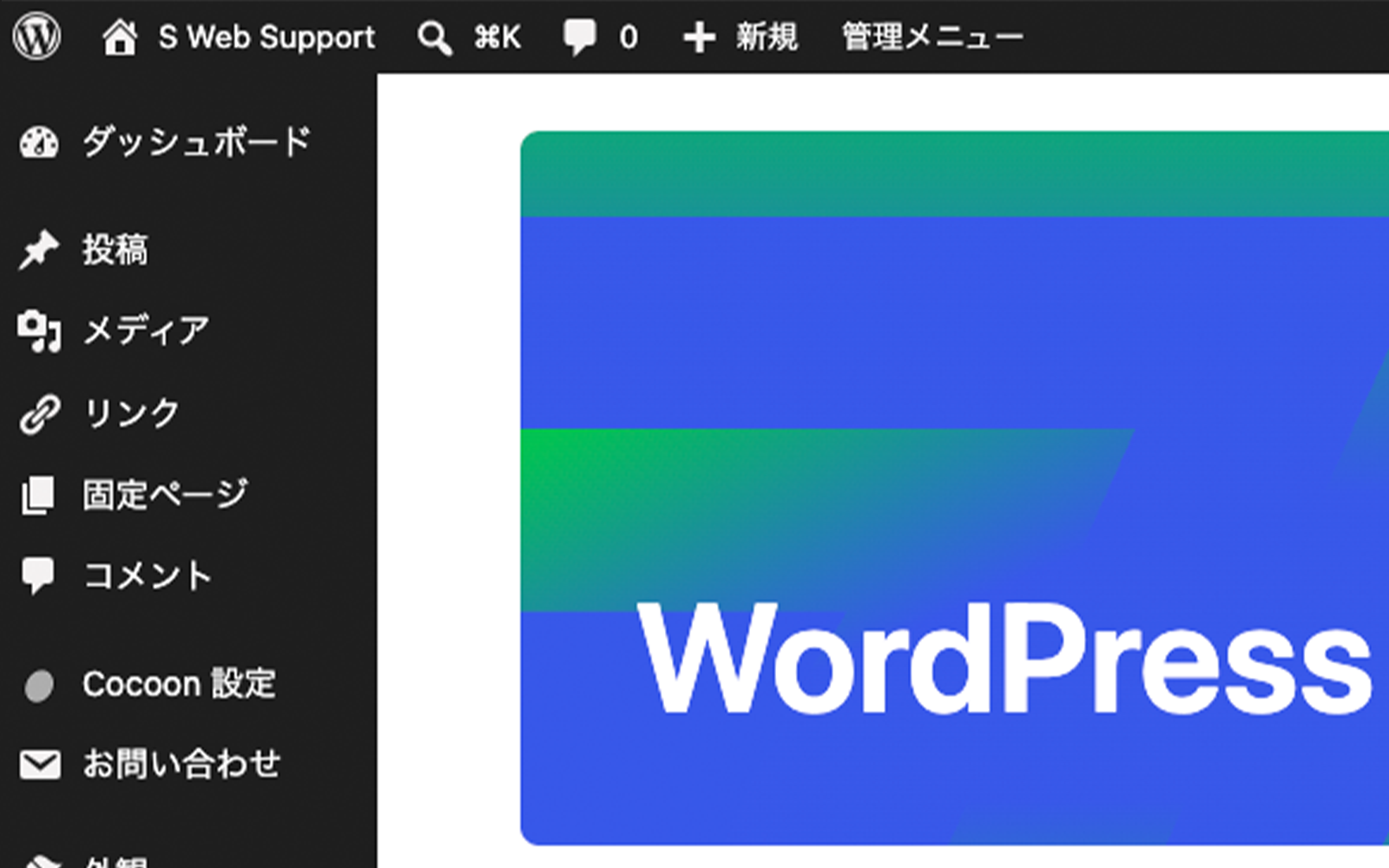Open the 新規 menu
This screenshot has height=868, width=1389.
click(x=767, y=37)
